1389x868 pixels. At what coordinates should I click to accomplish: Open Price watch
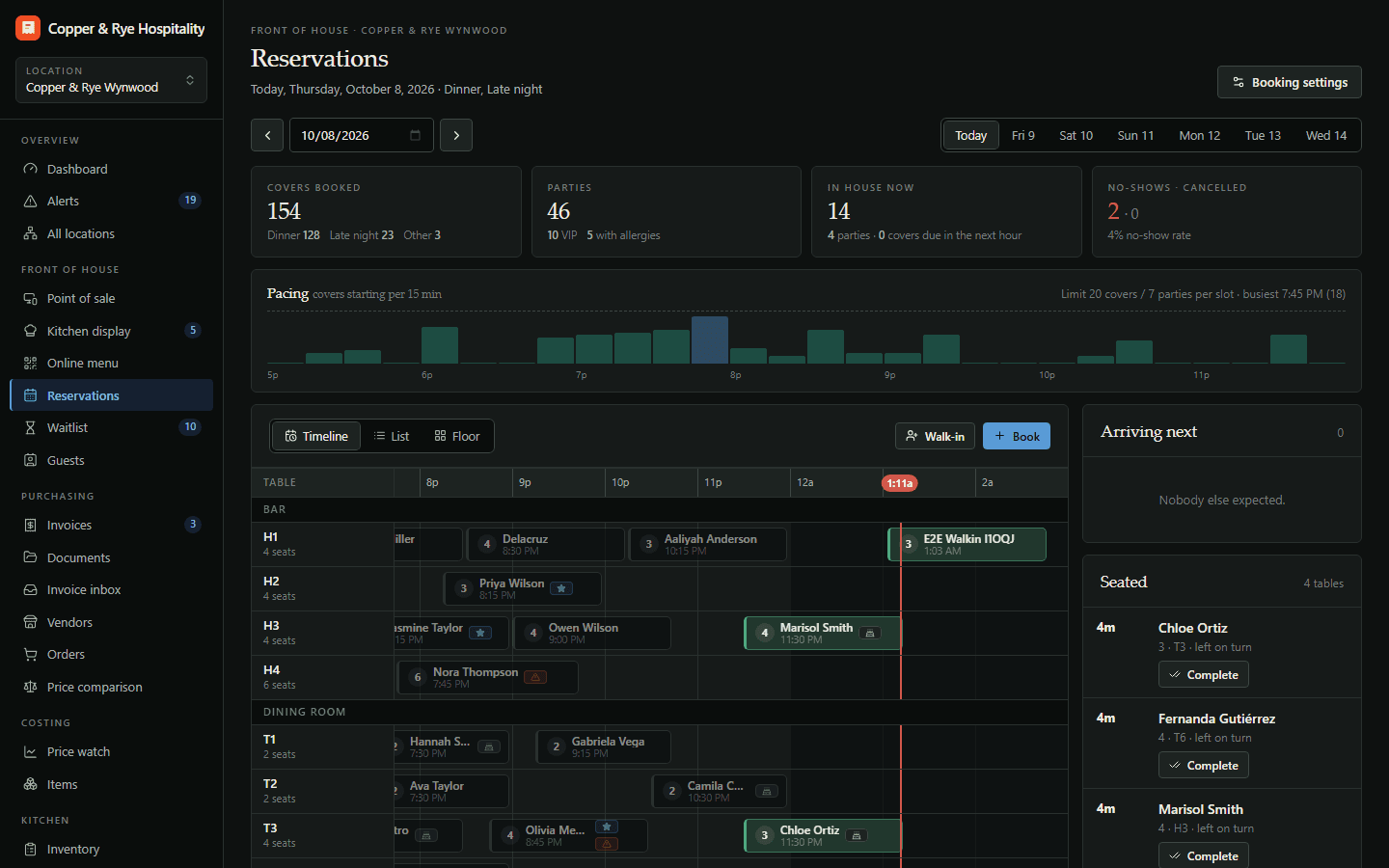tap(111, 751)
